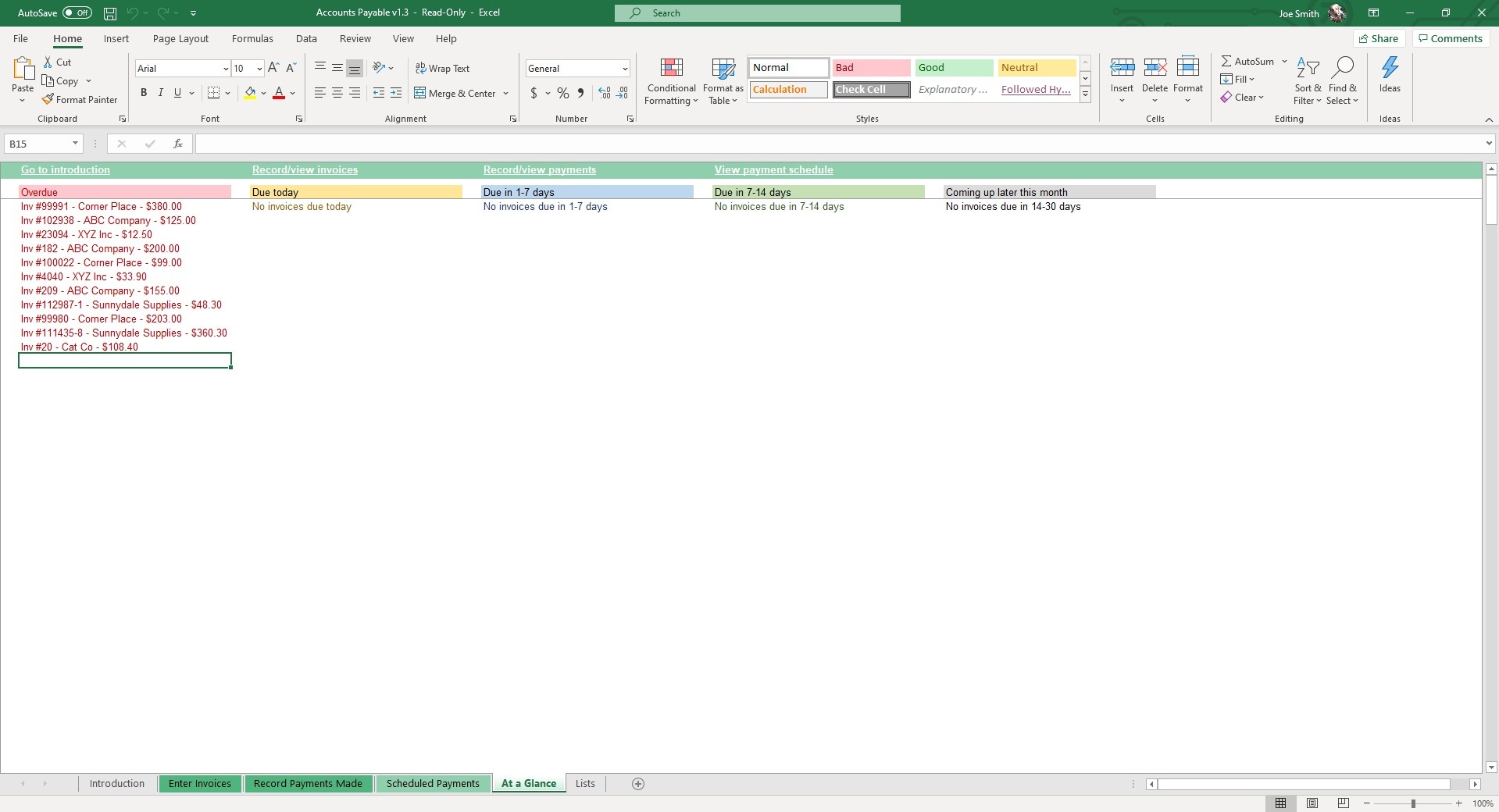
Task: Follow the View payment schedule link
Action: [x=774, y=169]
